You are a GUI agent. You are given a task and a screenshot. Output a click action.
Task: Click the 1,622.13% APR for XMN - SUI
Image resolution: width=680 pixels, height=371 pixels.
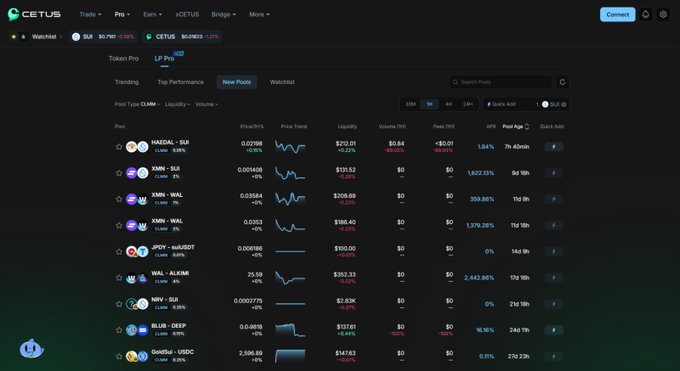click(481, 173)
